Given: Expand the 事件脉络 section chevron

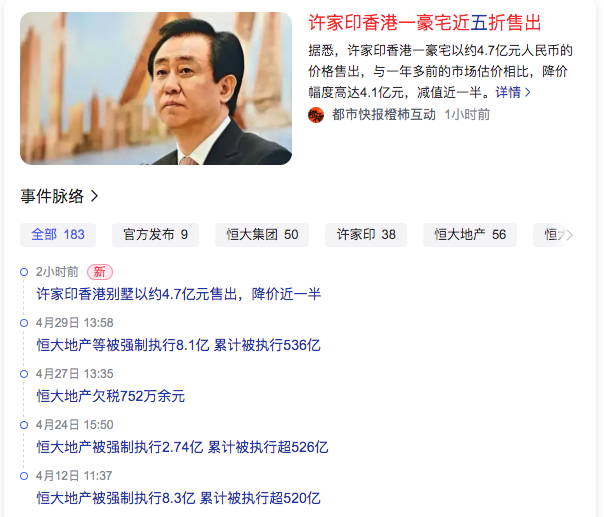Looking at the screenshot, I should [94, 196].
